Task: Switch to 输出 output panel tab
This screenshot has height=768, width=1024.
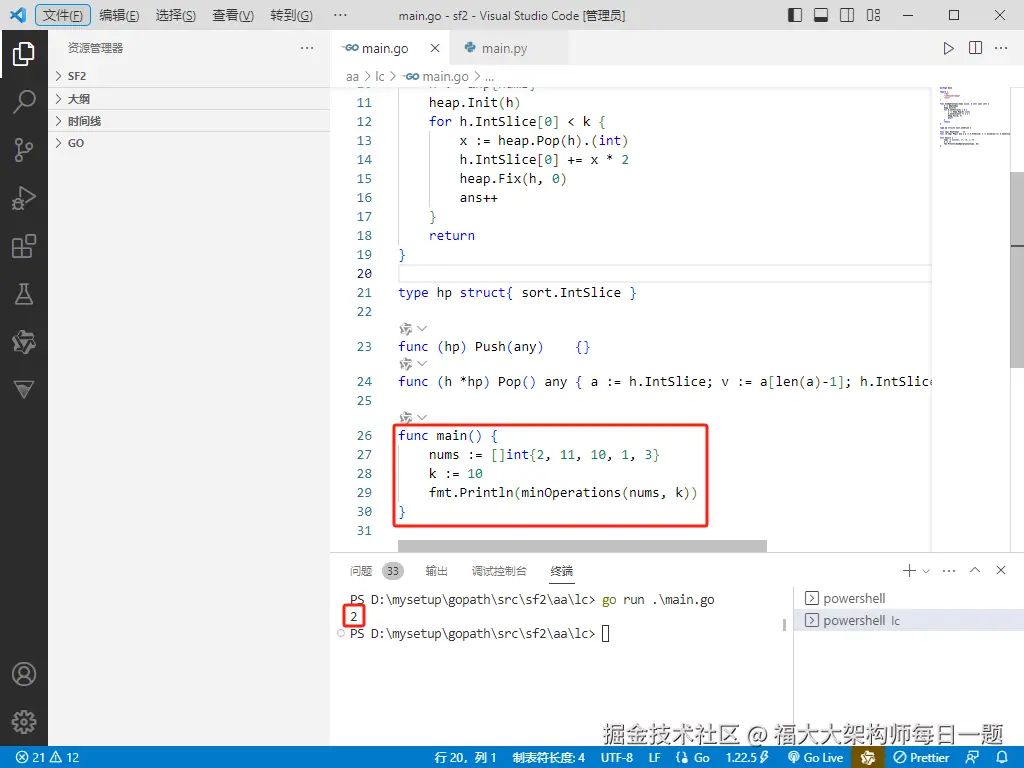Action: pyautogui.click(x=436, y=571)
